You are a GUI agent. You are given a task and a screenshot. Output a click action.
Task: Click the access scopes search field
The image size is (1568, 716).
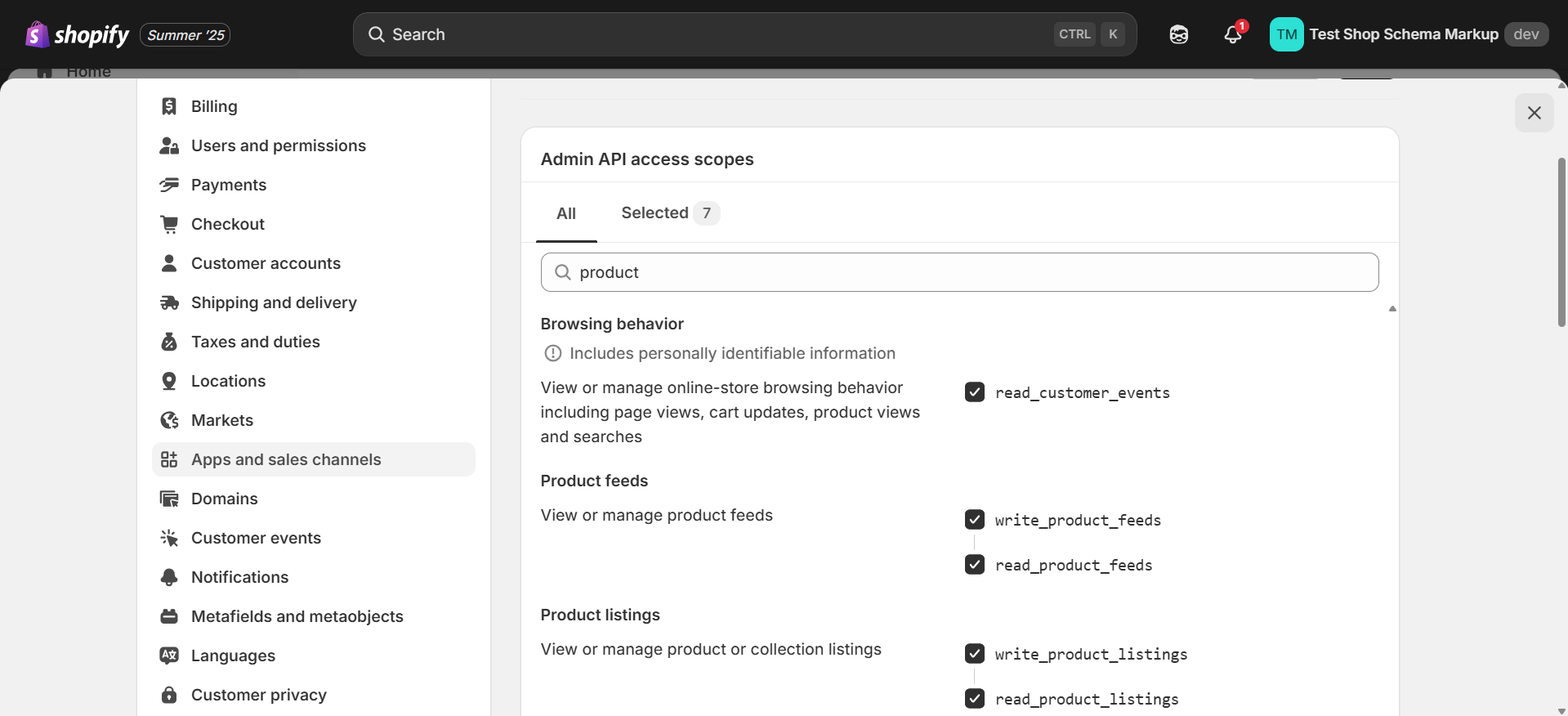[959, 272]
